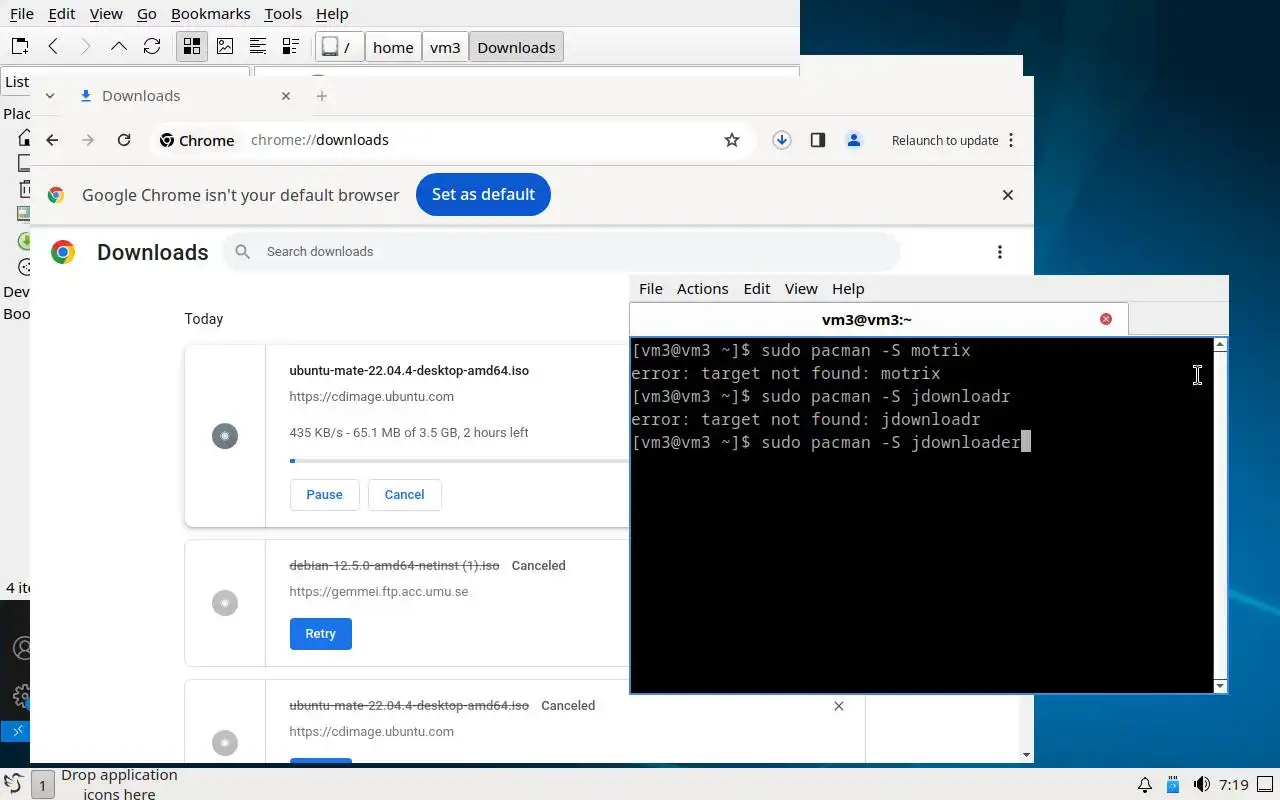Select the 'home' path button
Viewport: 1280px width, 800px height.
[393, 47]
